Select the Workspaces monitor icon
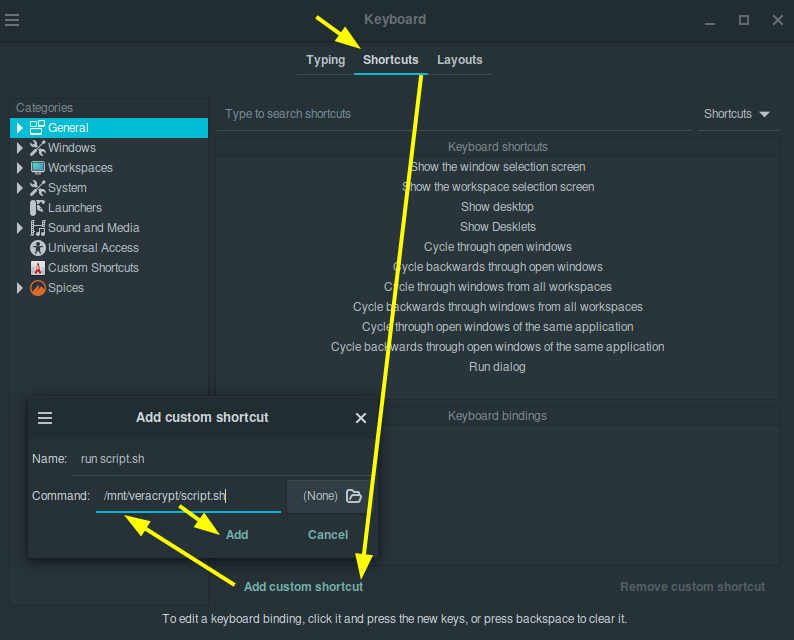This screenshot has height=640, width=794. point(37,168)
